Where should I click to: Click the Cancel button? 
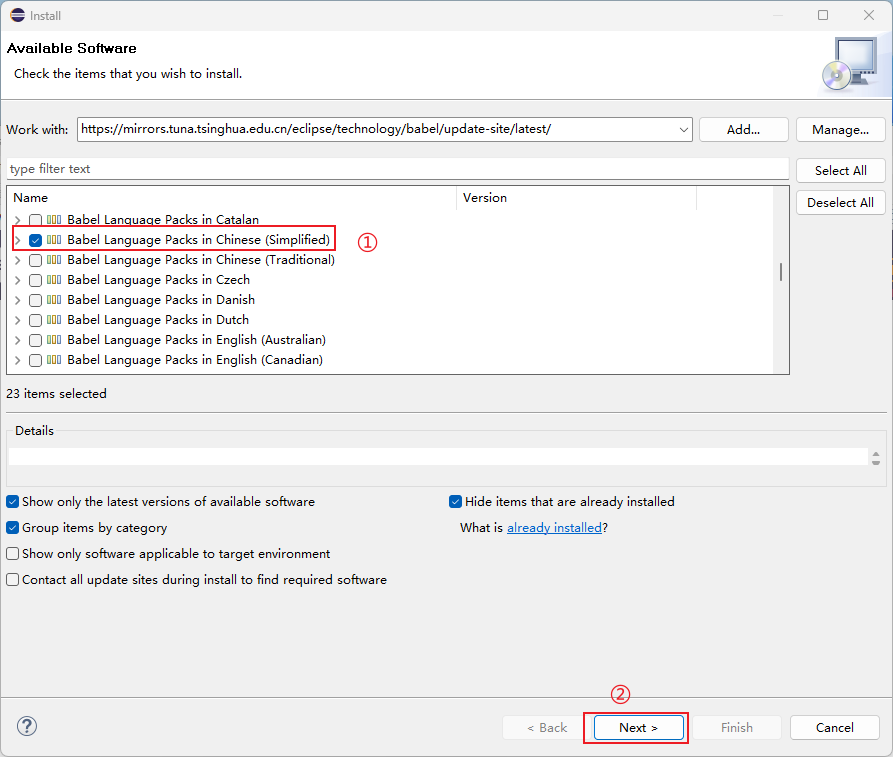point(835,728)
